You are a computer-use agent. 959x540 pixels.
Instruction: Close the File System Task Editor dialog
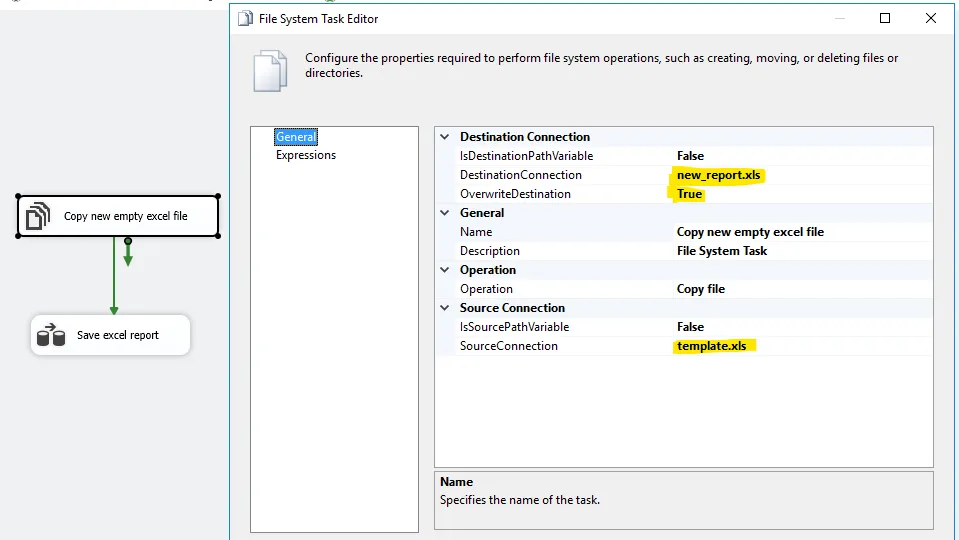point(931,18)
